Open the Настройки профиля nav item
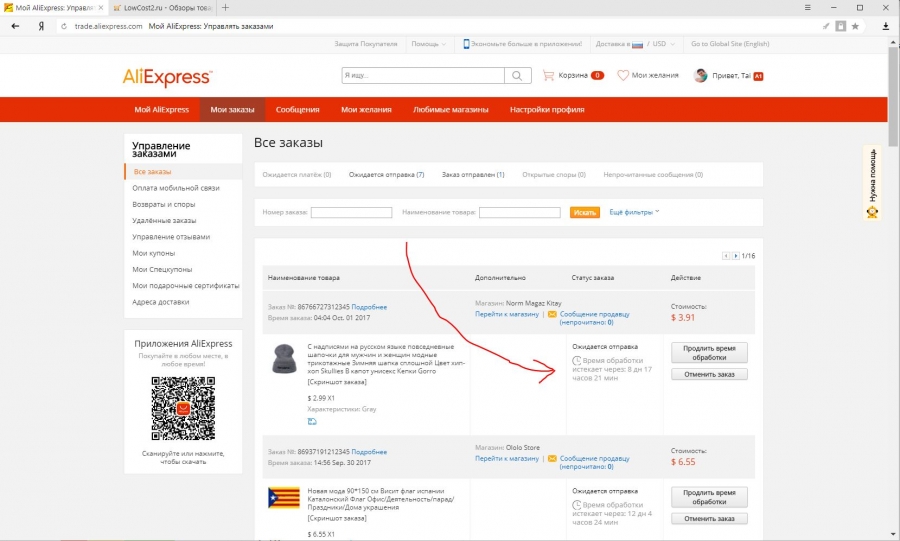Image resolution: width=900 pixels, height=541 pixels. (x=547, y=110)
